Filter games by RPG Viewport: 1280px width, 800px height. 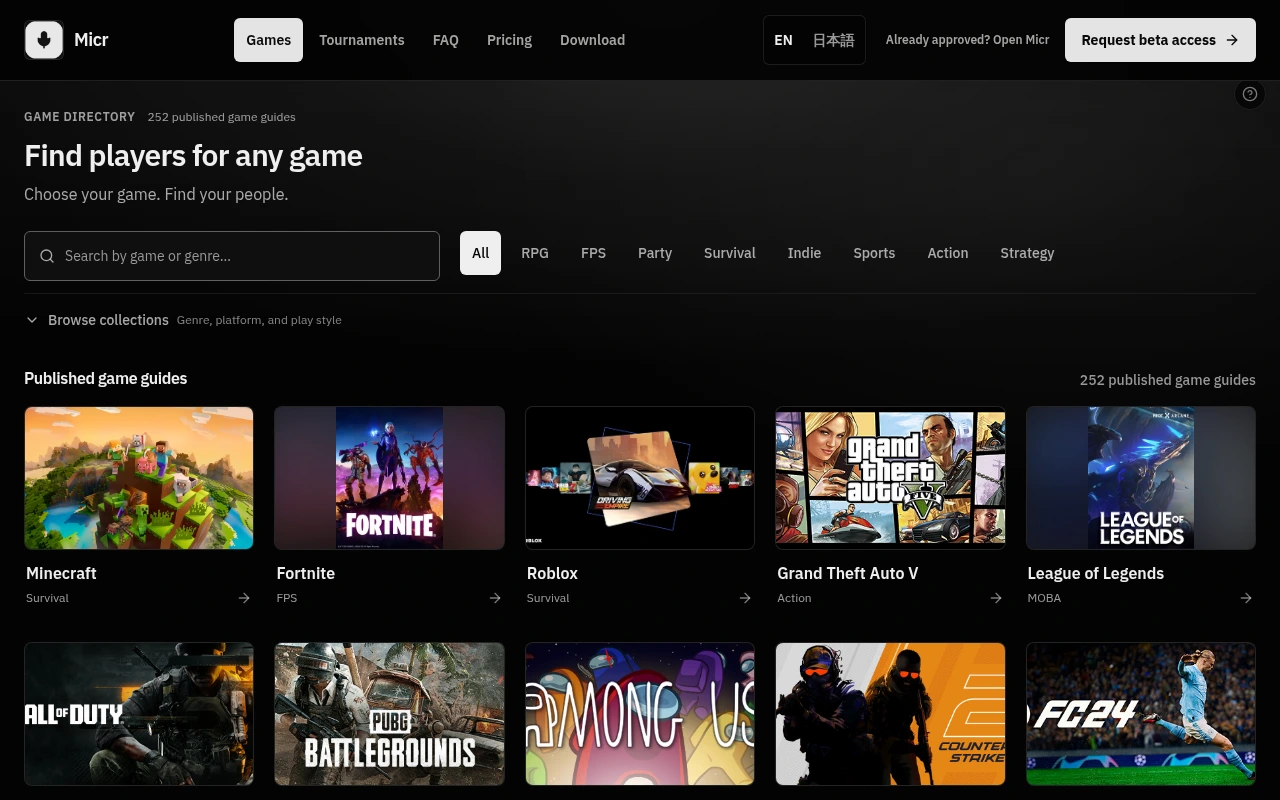(x=535, y=253)
